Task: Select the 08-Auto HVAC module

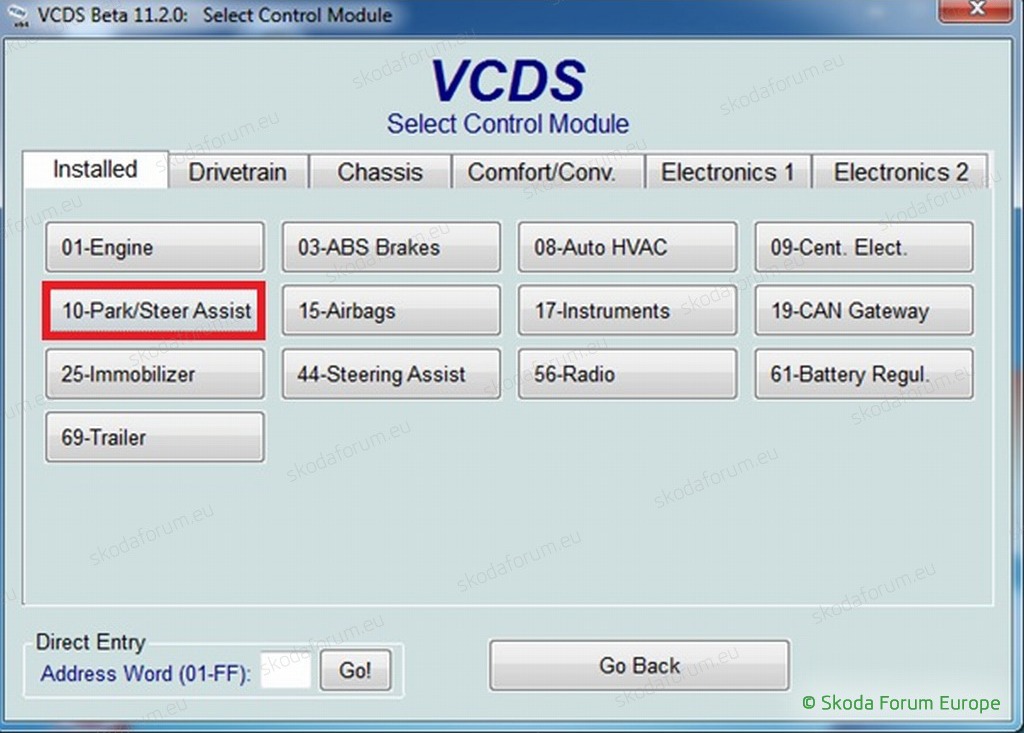Action: pos(628,247)
